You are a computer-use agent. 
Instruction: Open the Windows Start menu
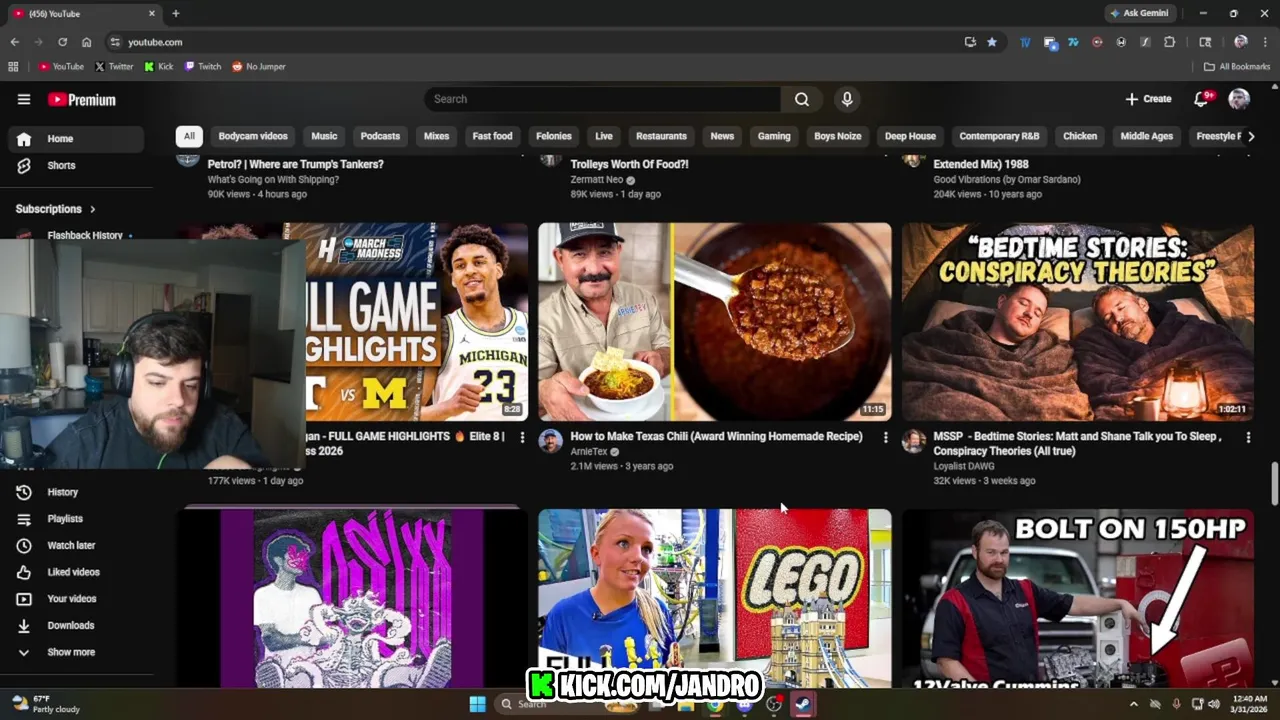477,704
